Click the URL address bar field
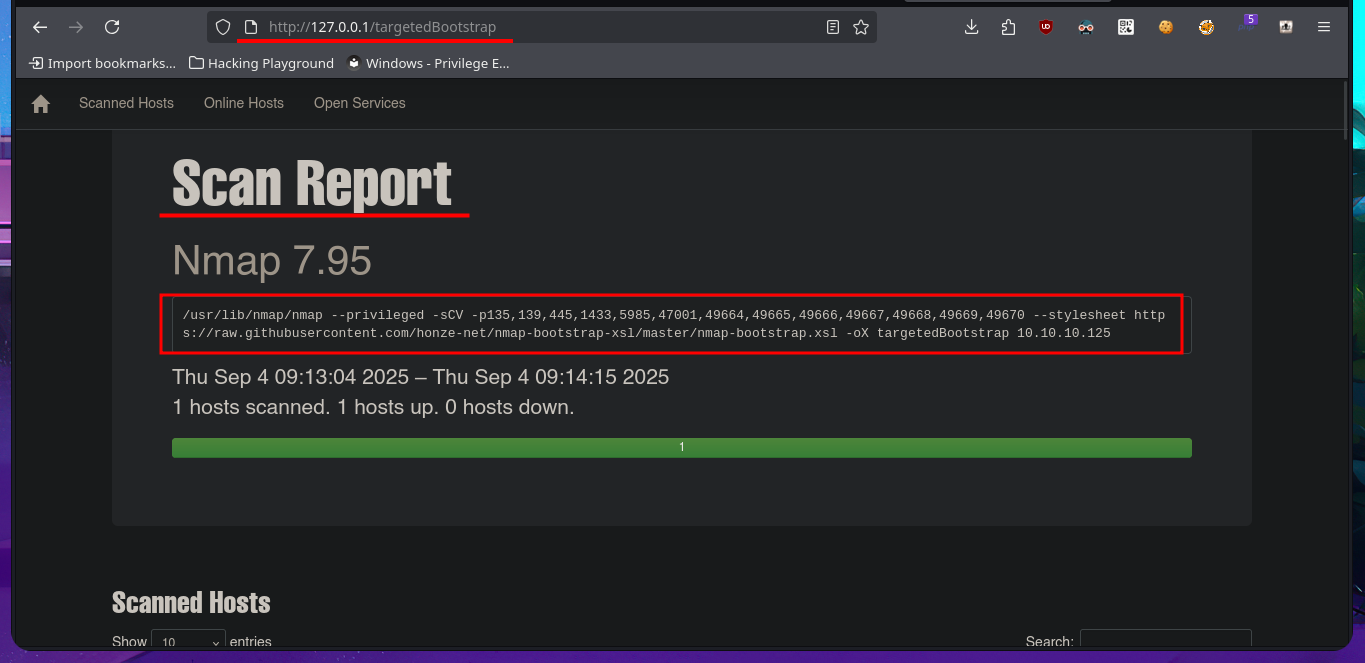 540,27
